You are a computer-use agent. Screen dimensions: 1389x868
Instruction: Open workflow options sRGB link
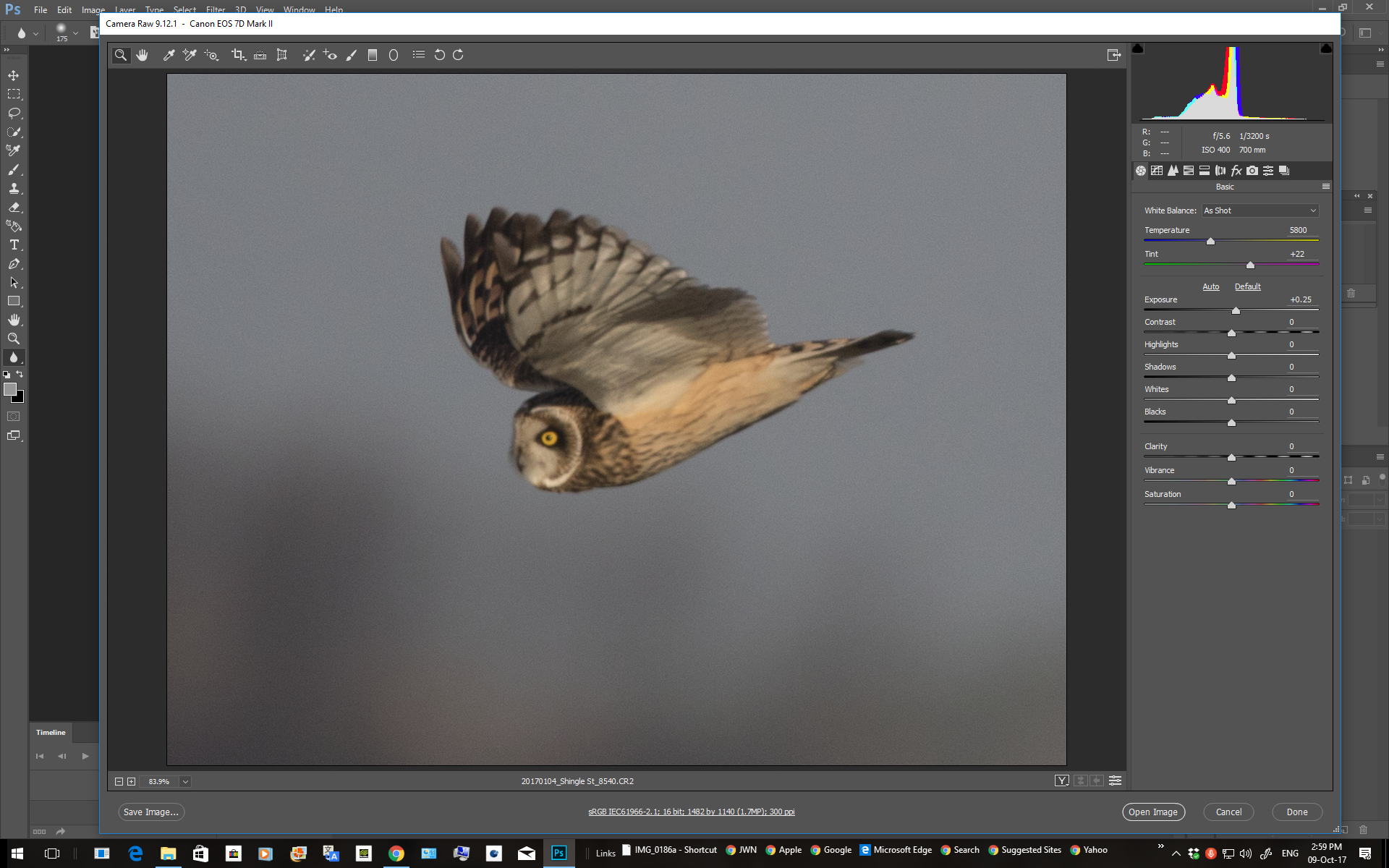(692, 812)
